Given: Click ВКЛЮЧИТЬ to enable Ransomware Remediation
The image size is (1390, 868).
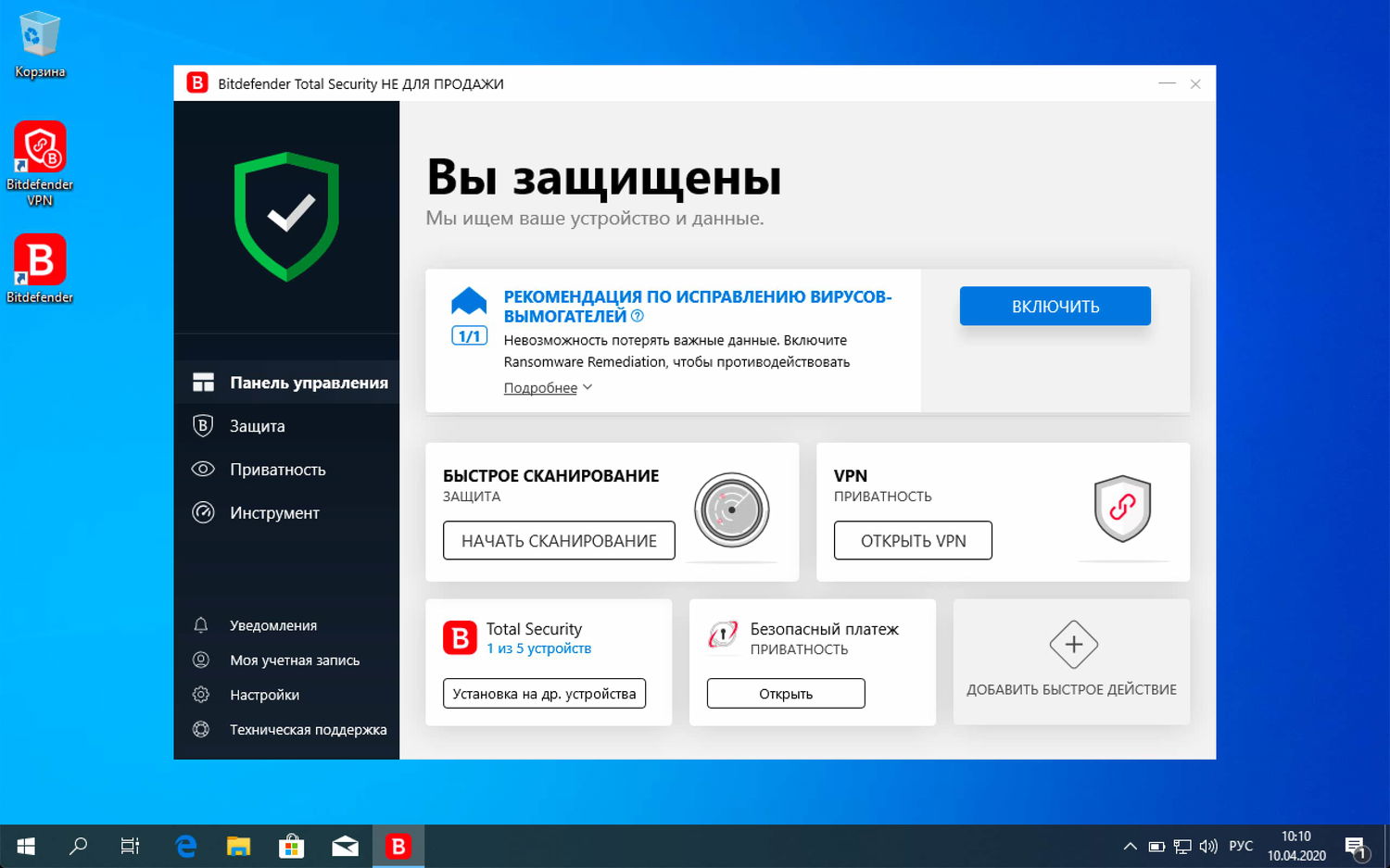Looking at the screenshot, I should tap(1055, 306).
